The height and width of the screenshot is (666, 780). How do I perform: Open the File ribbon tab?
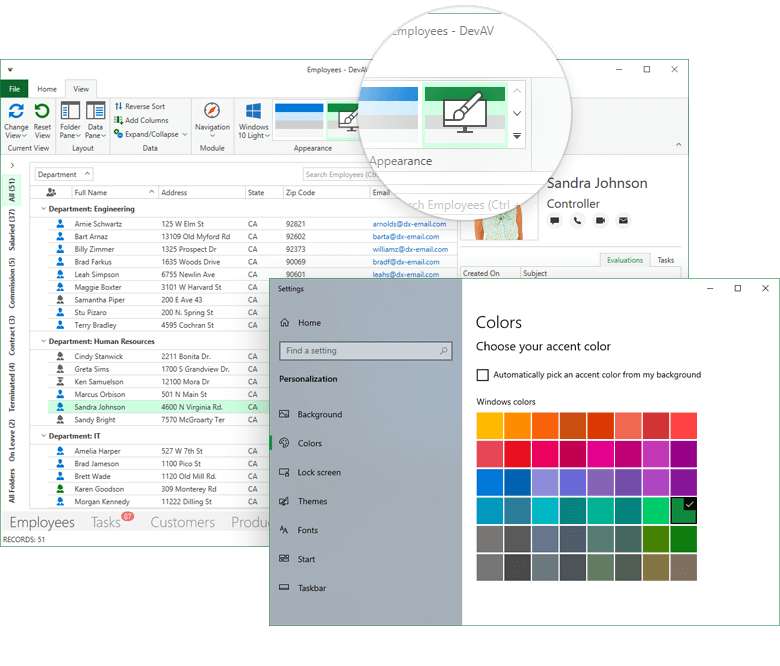pyautogui.click(x=14, y=89)
